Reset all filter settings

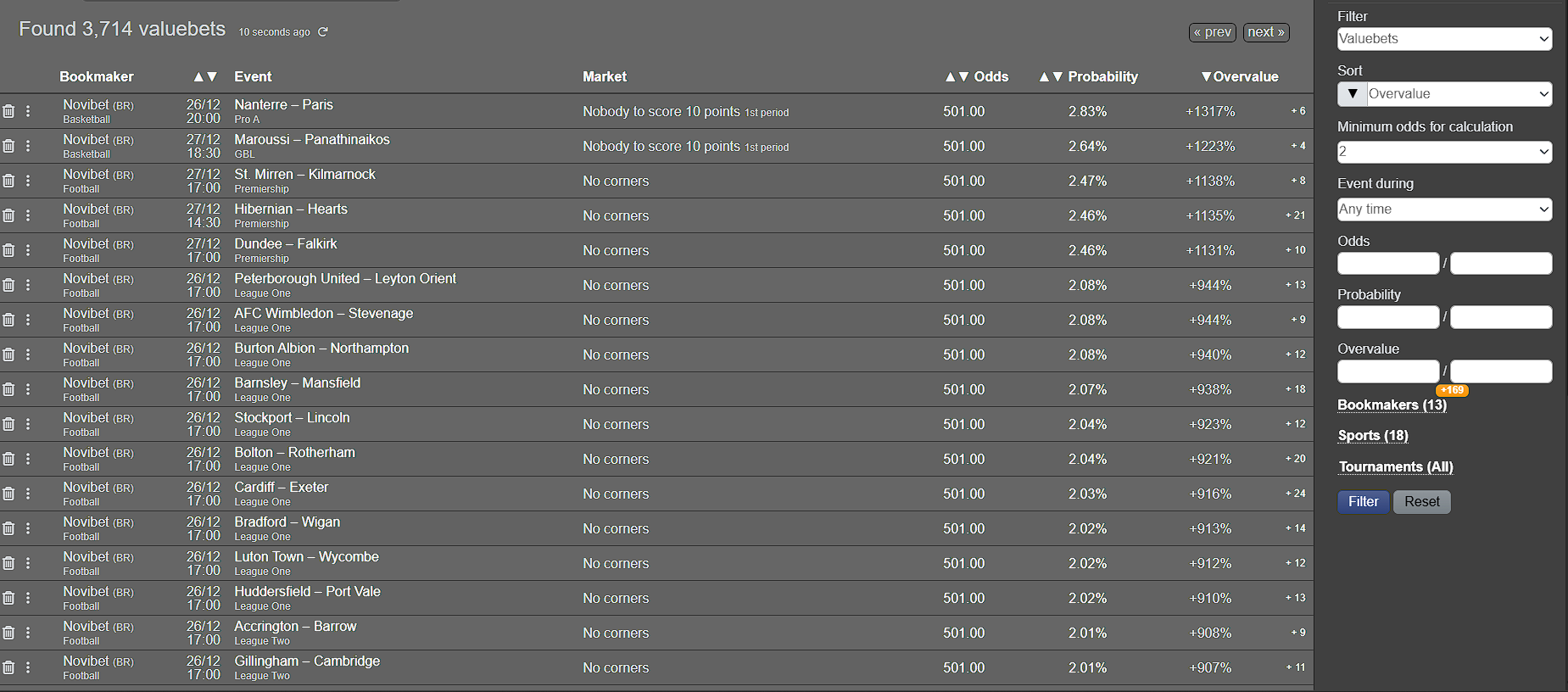coord(1421,501)
